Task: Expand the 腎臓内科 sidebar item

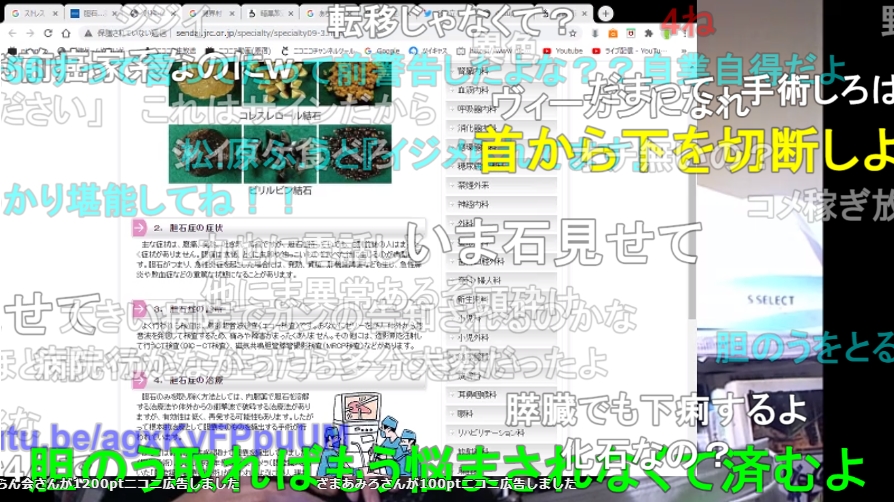Action: click(501, 71)
